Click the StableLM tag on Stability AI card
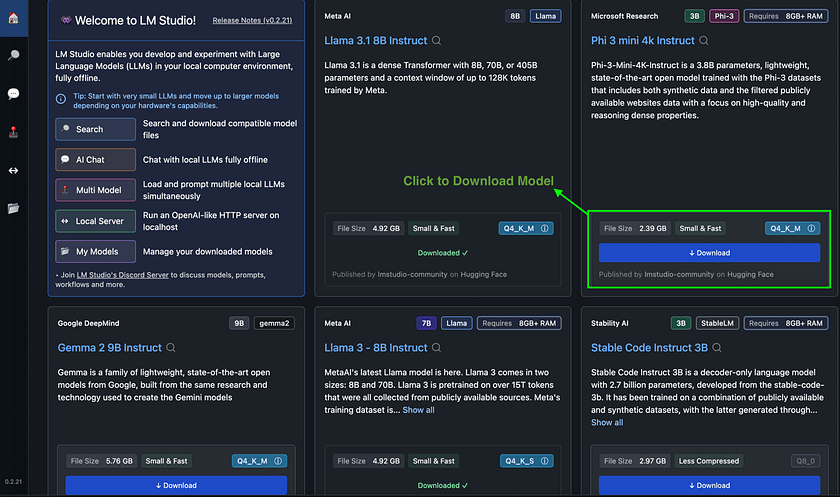This screenshot has height=497, width=840. [717, 323]
